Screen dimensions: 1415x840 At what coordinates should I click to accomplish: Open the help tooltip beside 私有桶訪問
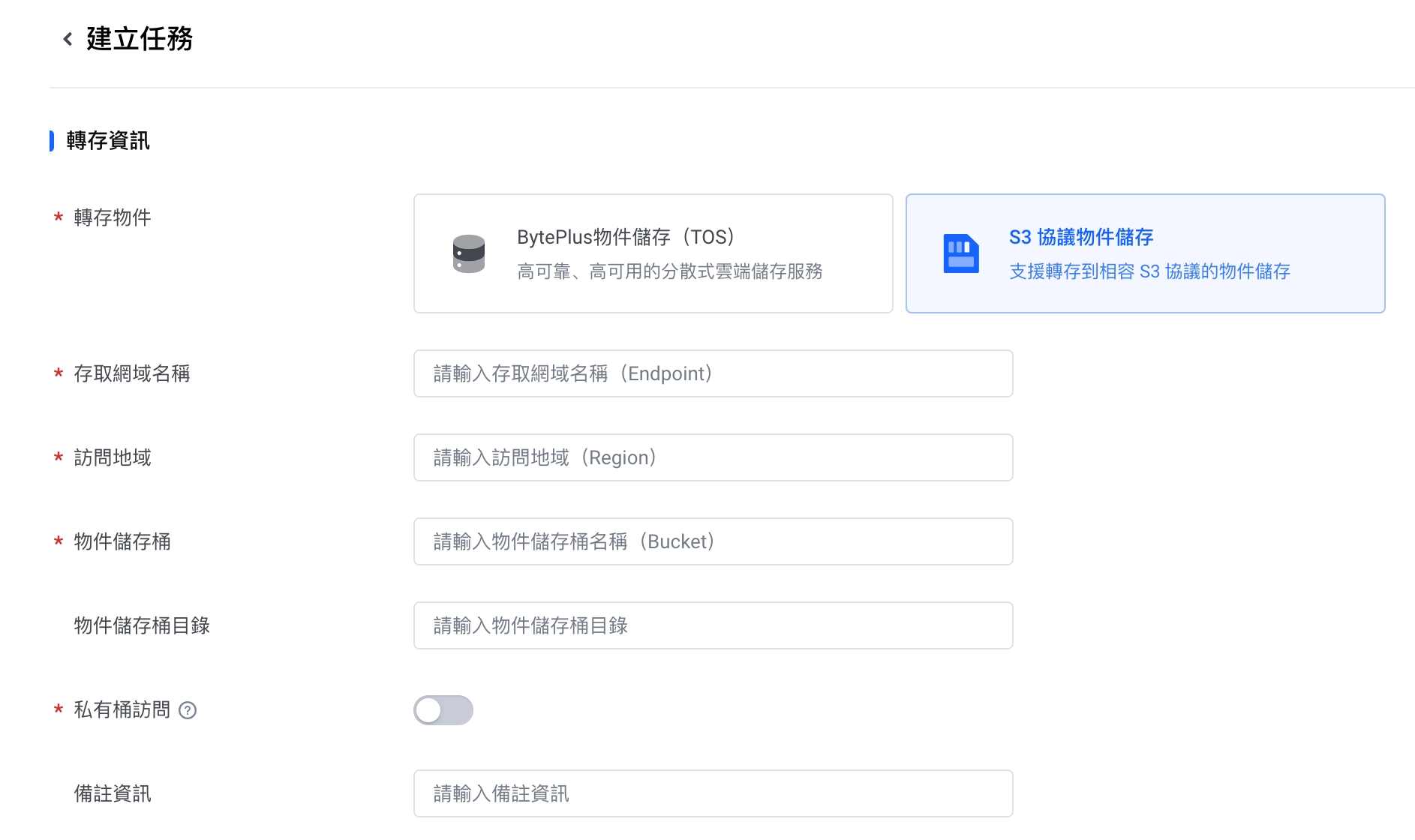pyautogui.click(x=188, y=710)
